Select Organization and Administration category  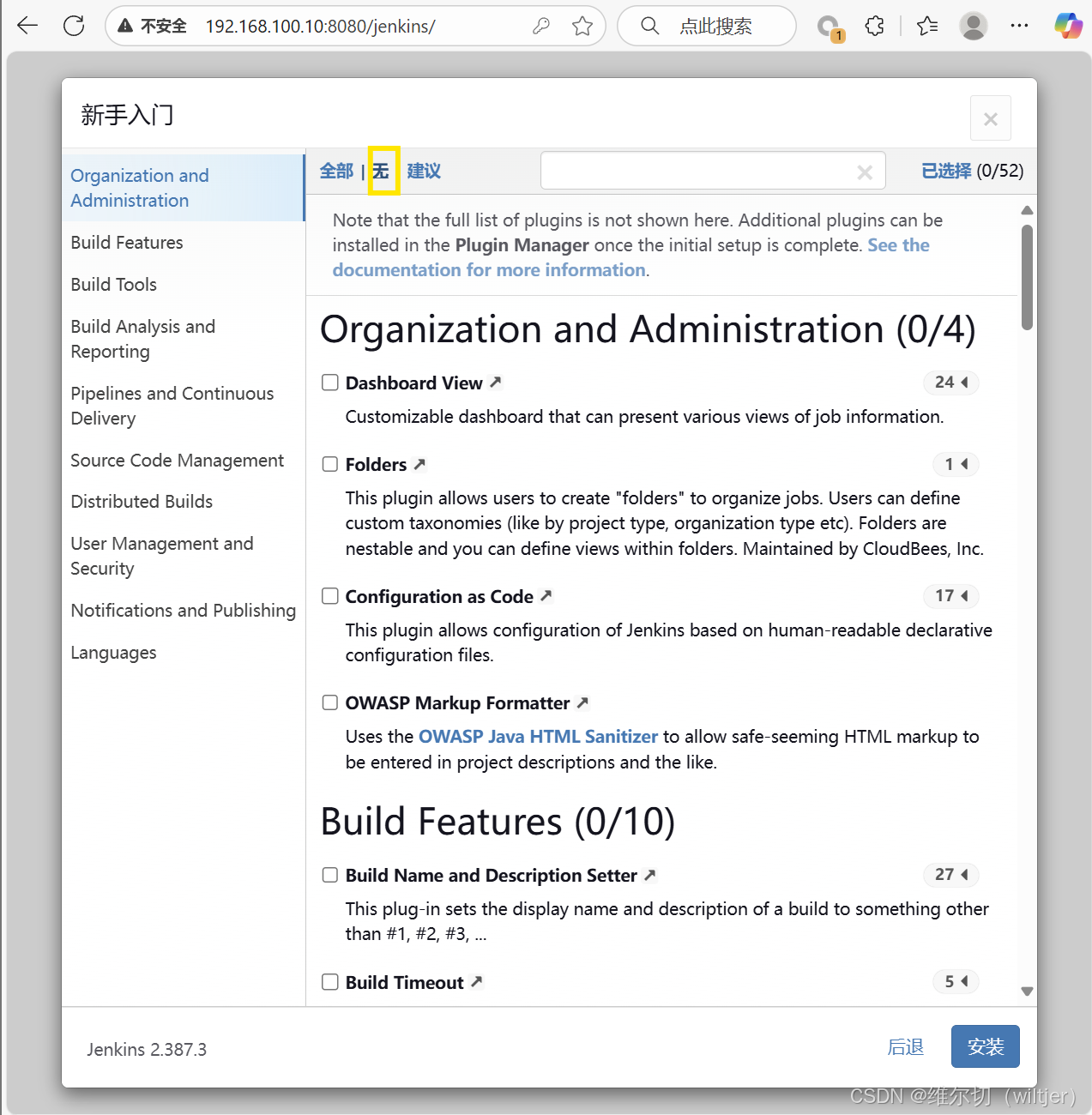184,188
